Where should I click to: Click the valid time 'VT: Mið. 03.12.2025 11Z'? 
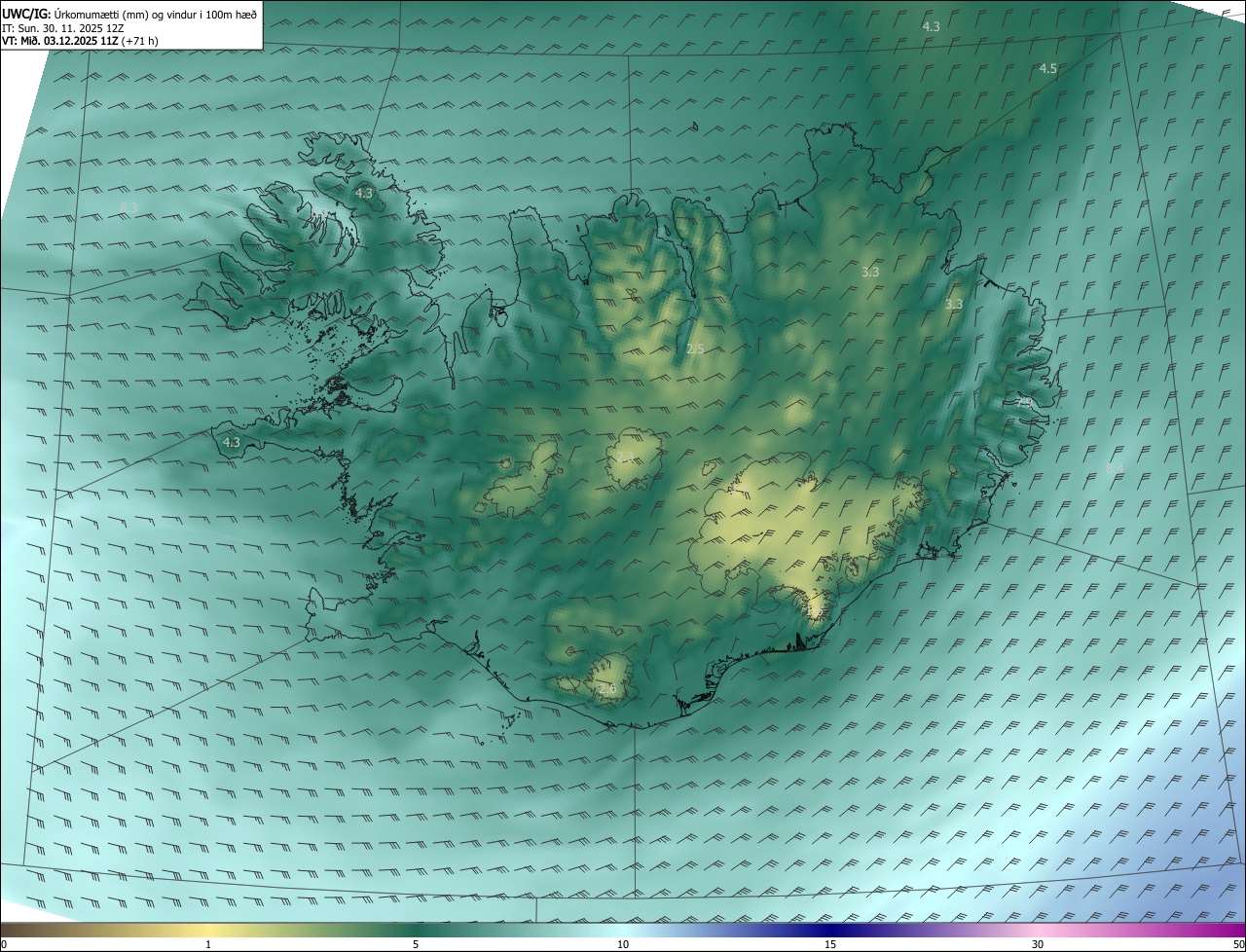point(60,41)
